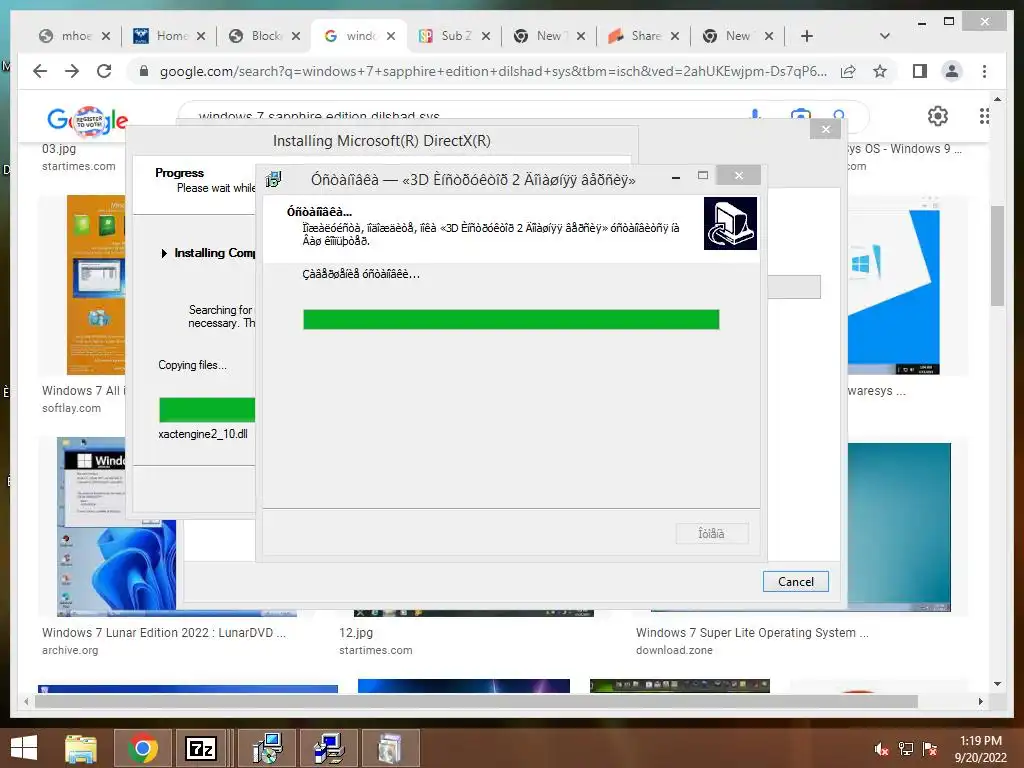Image resolution: width=1024 pixels, height=768 pixels.
Task: Open the 12.jpg startimes.com result
Action: (x=356, y=633)
